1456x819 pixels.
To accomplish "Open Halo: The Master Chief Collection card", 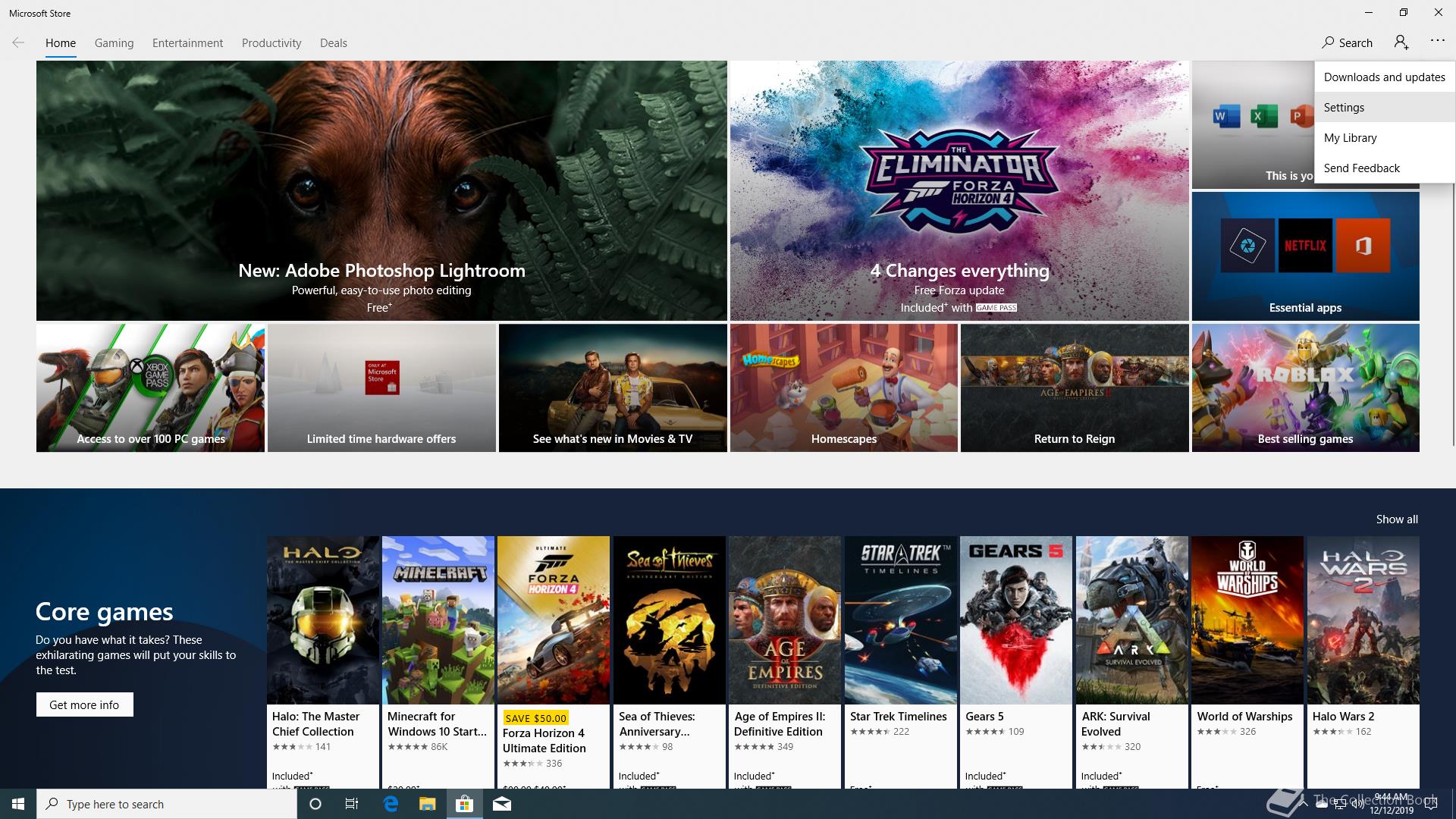I will (x=323, y=662).
